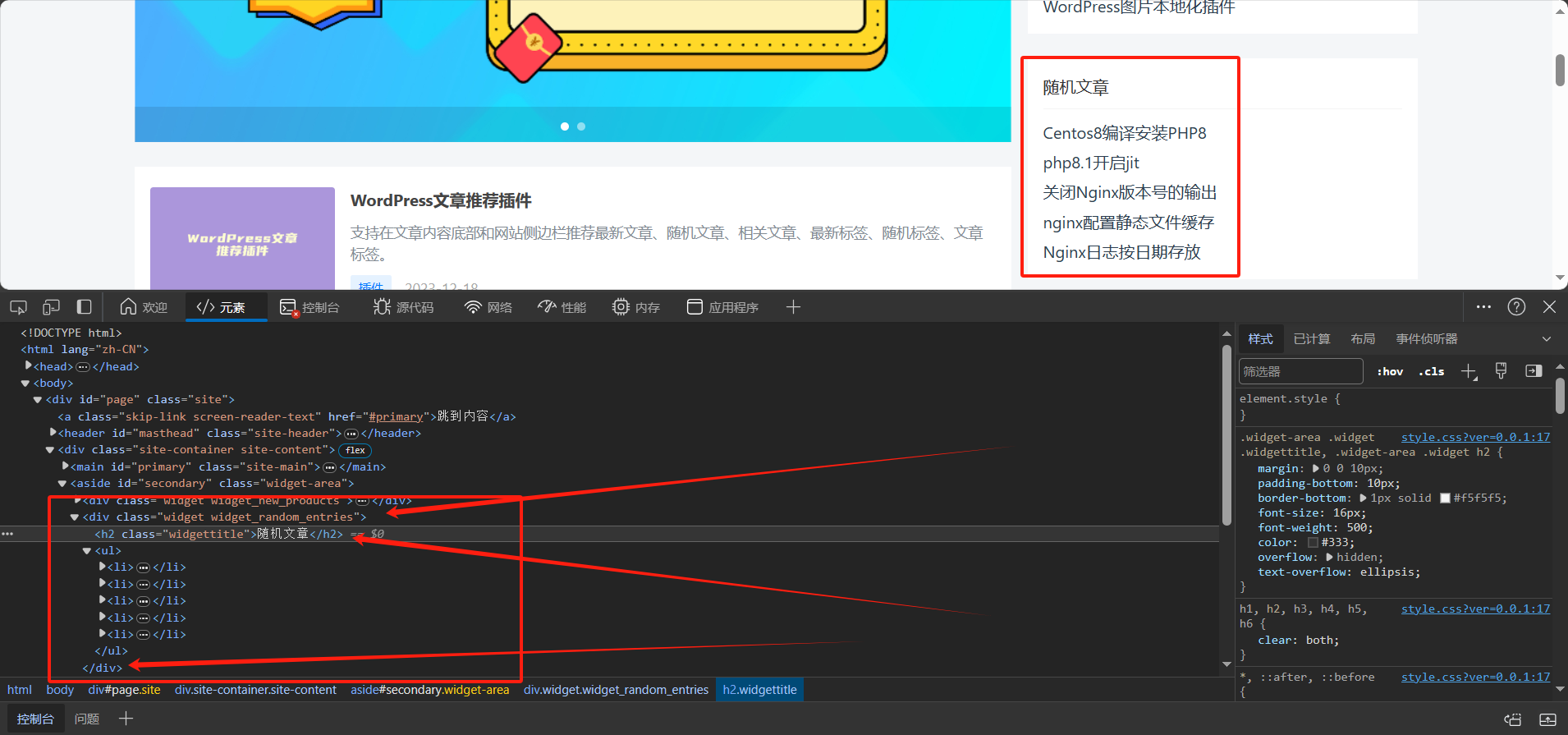Open Centos8编译安装PHP8 article link

[x=1125, y=133]
